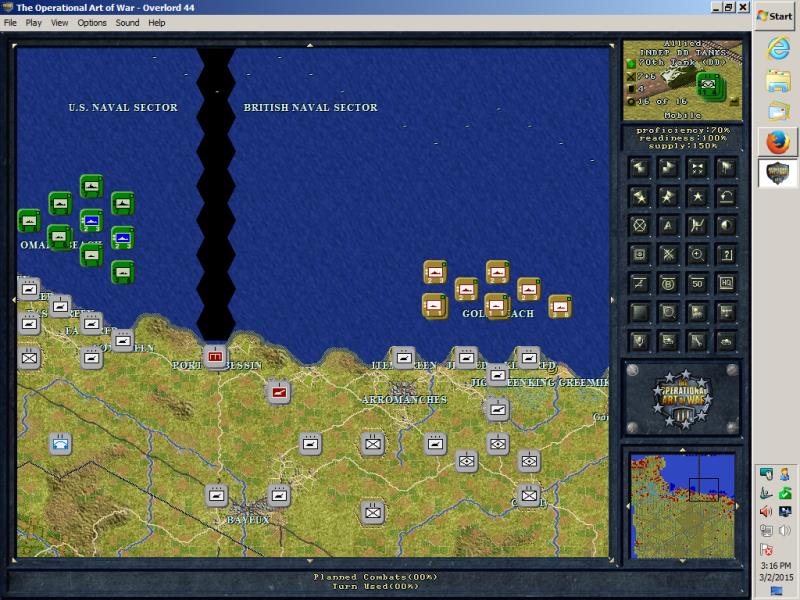This screenshot has width=800, height=600.
Task: Click the '70th Tank (DD)' unit name
Action: (683, 62)
